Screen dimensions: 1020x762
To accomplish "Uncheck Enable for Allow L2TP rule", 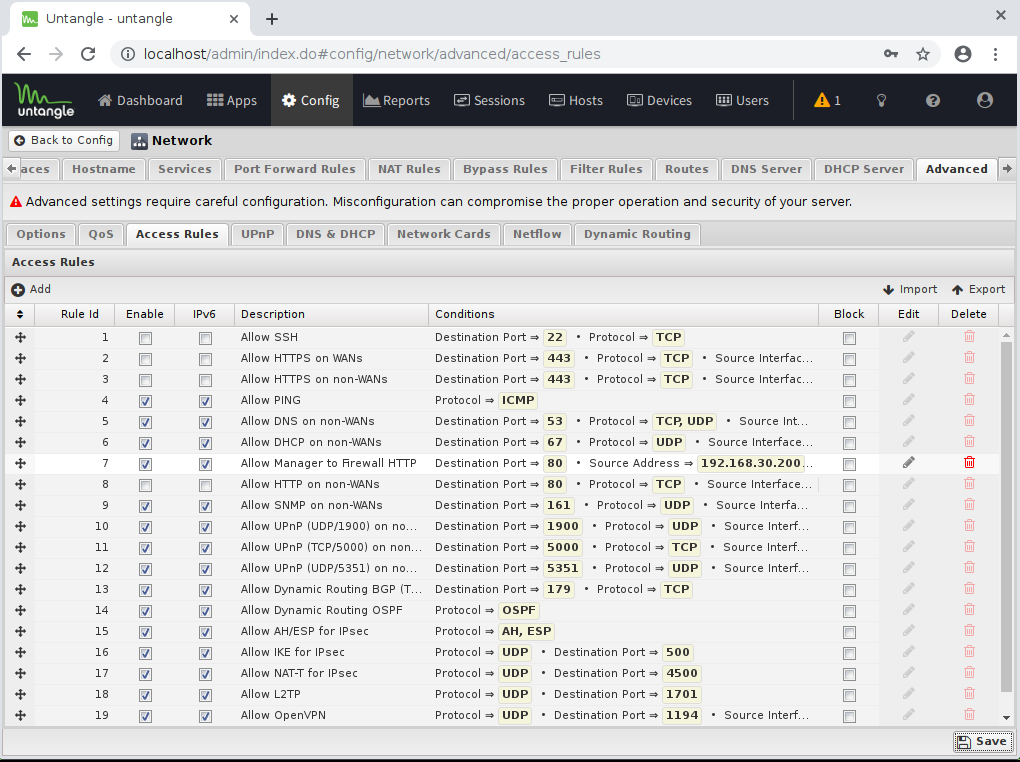I will (145, 696).
